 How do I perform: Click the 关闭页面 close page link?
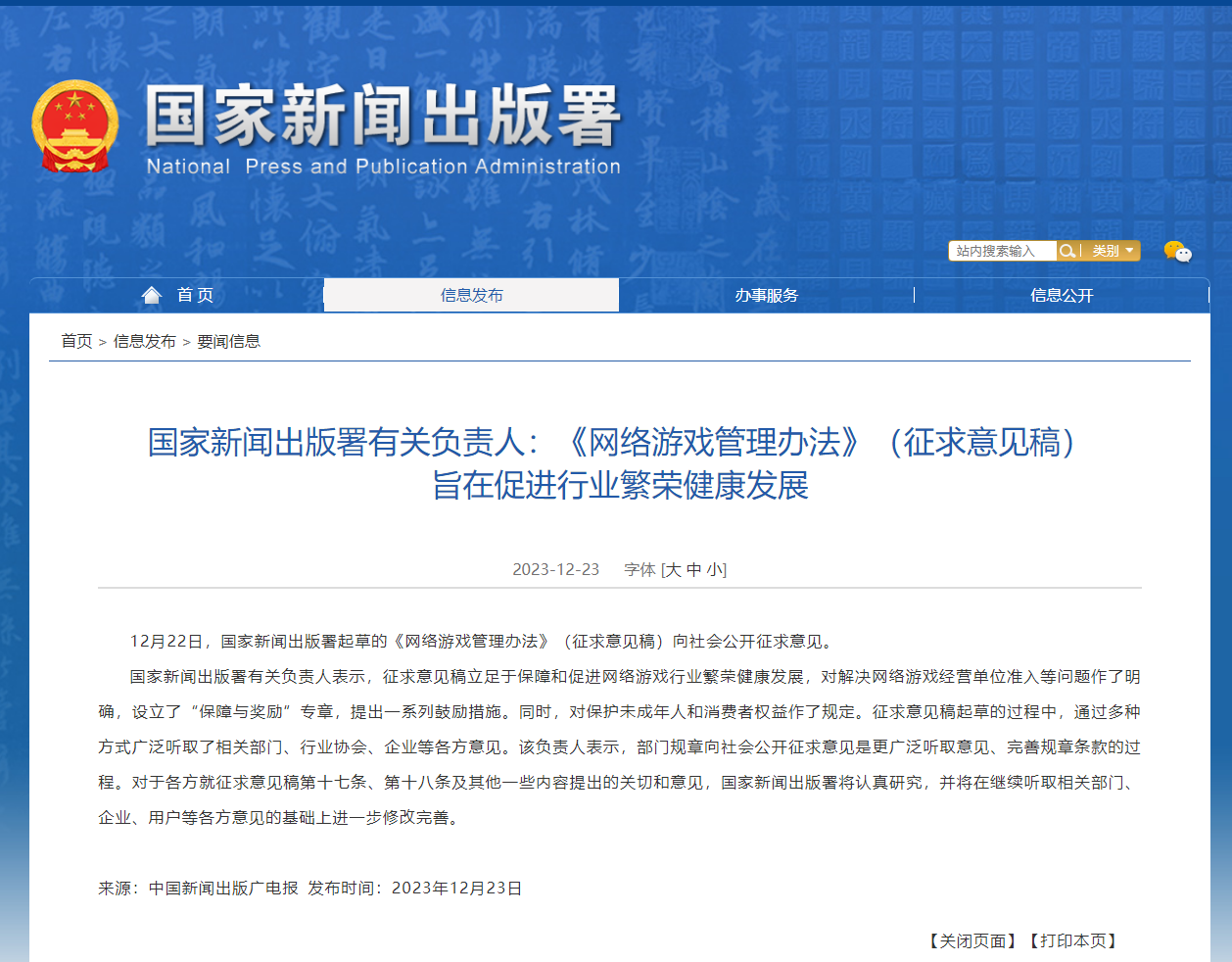(972, 940)
